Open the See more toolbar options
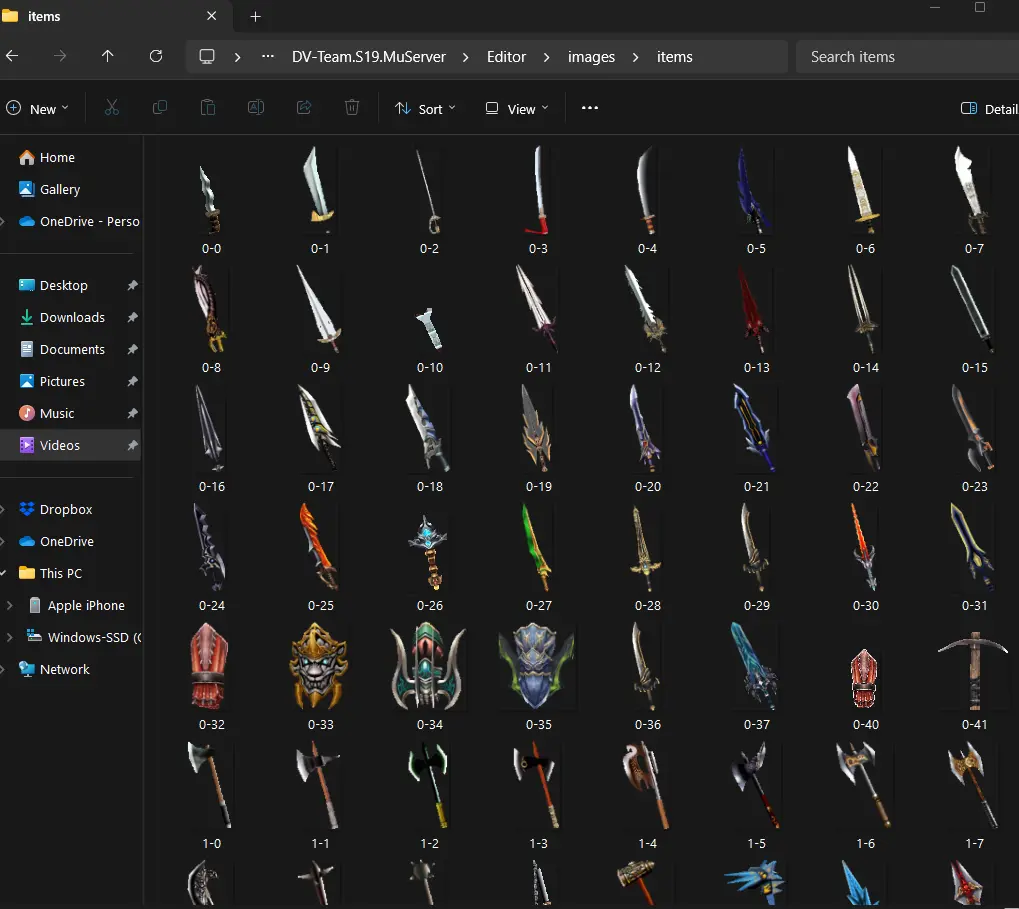This screenshot has height=909, width=1019. [x=590, y=108]
